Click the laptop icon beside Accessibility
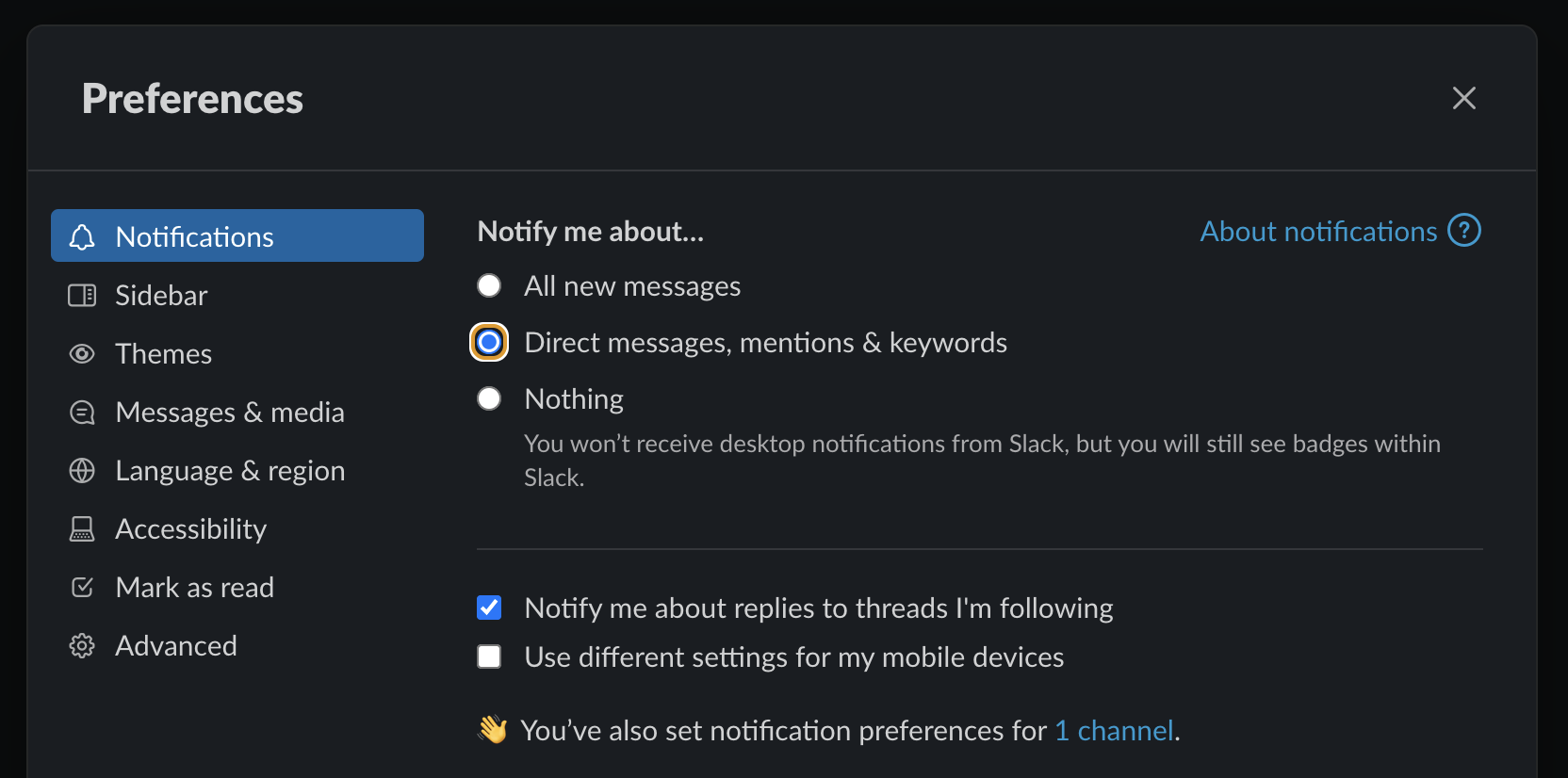 [x=82, y=529]
